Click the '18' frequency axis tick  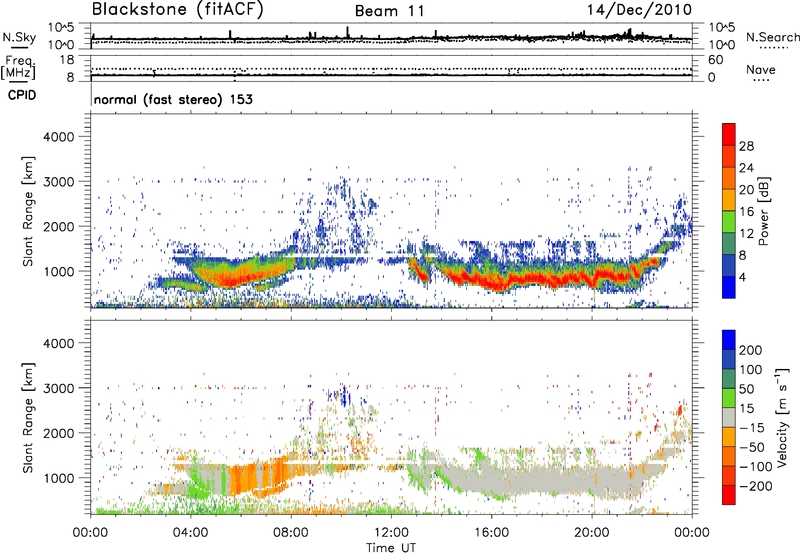[66, 60]
